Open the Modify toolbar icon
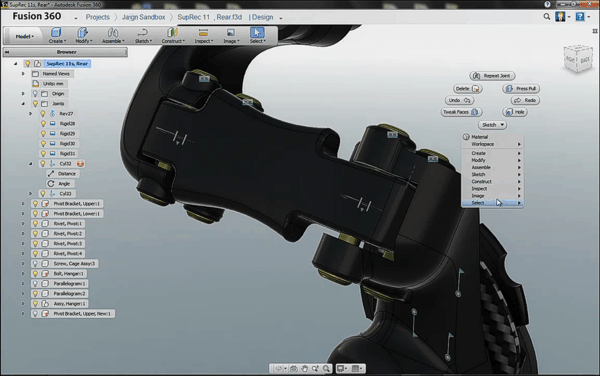Image resolution: width=600 pixels, height=376 pixels. pyautogui.click(x=83, y=35)
